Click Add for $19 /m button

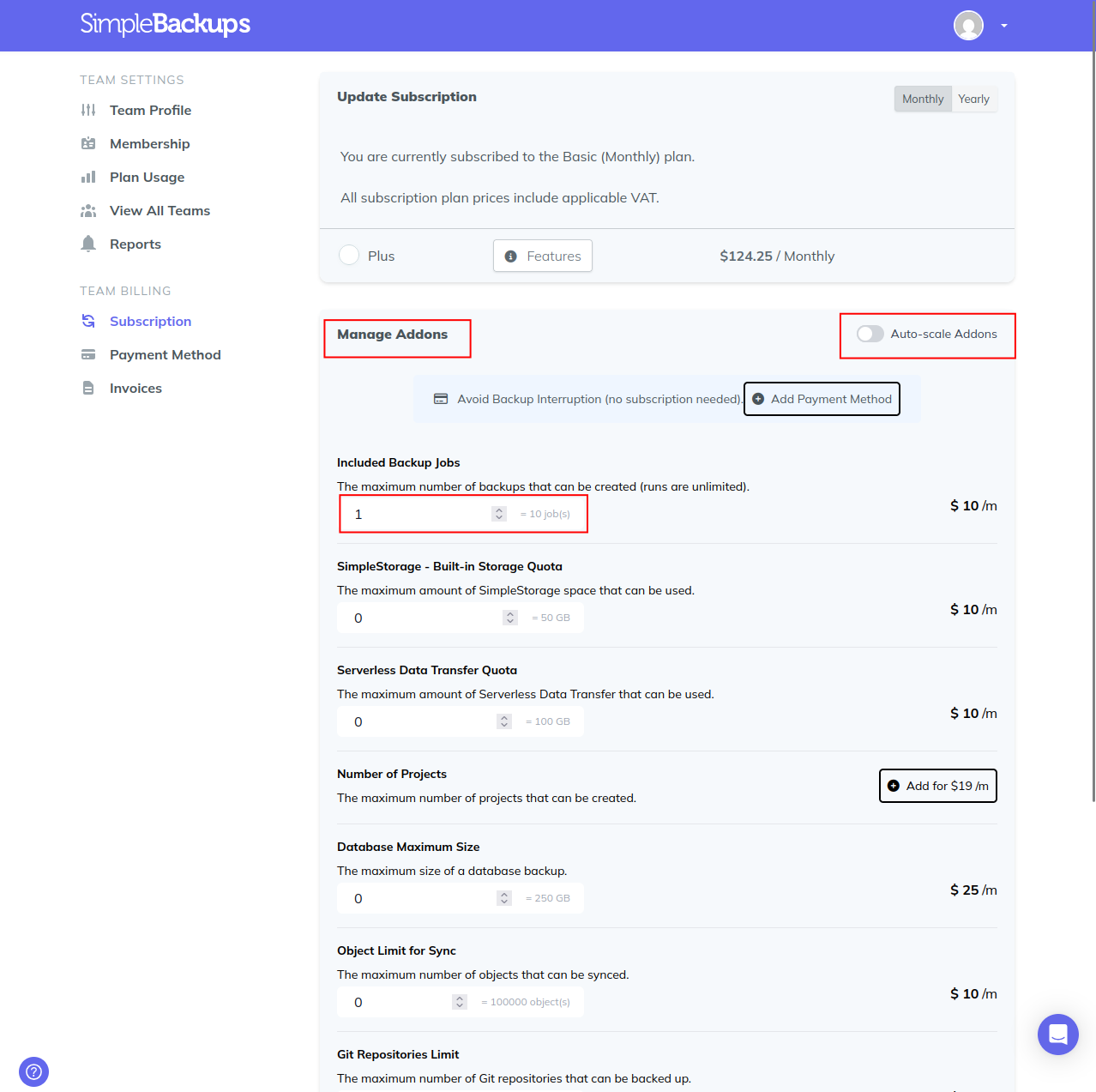[938, 786]
